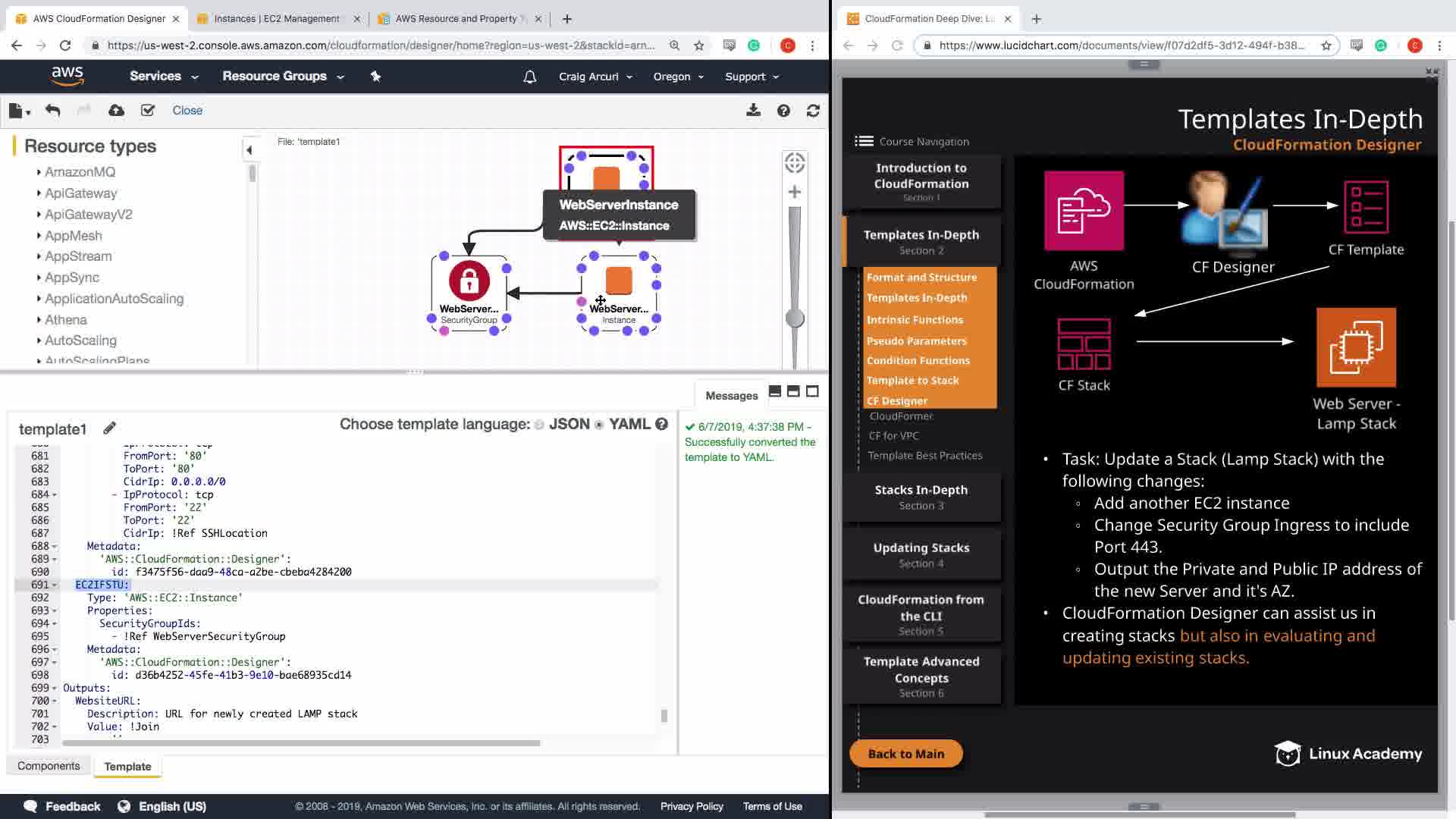Open designer help question mark icon
The width and height of the screenshot is (1456, 819).
pos(783,111)
